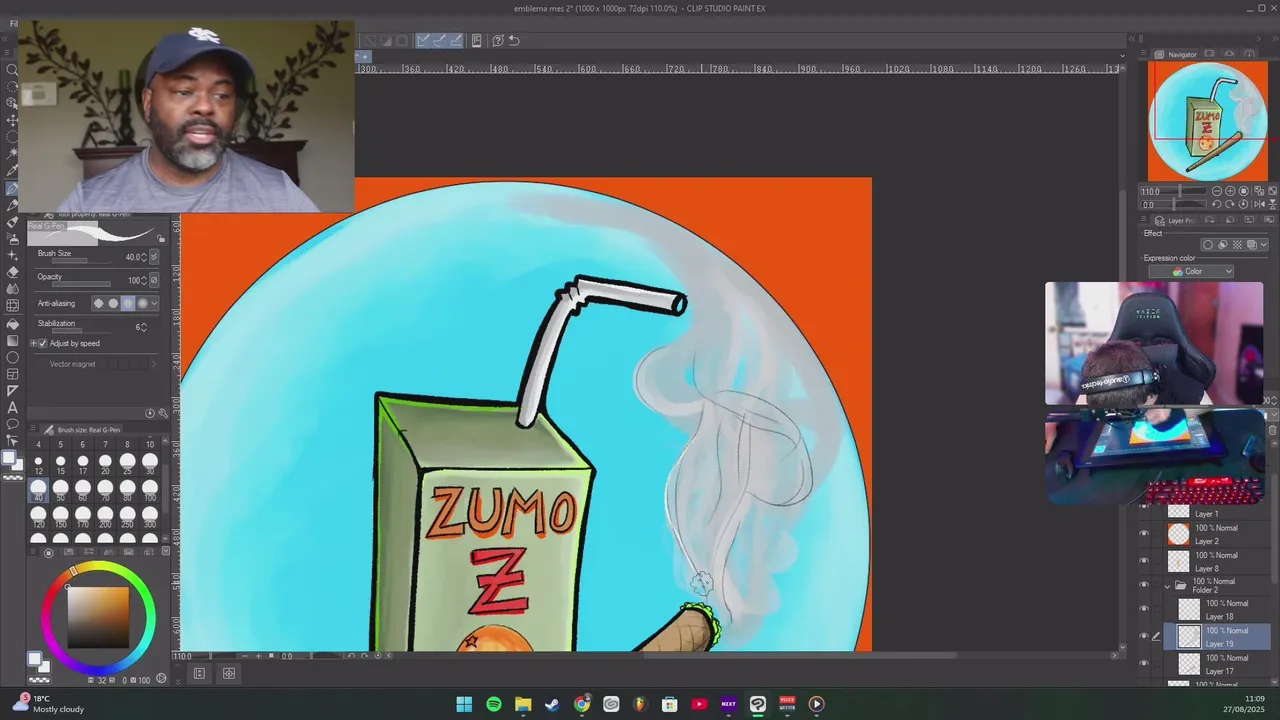Choose brush size 50 preset
Screen dimensions: 1280x720
60,489
